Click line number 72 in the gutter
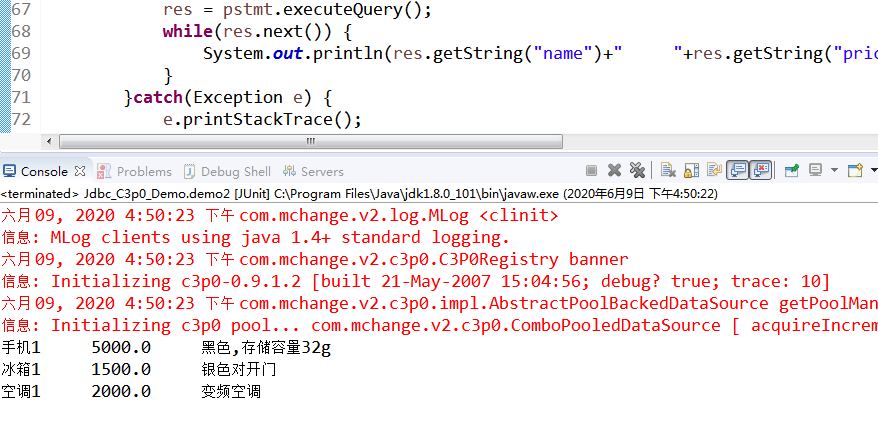 (21, 119)
